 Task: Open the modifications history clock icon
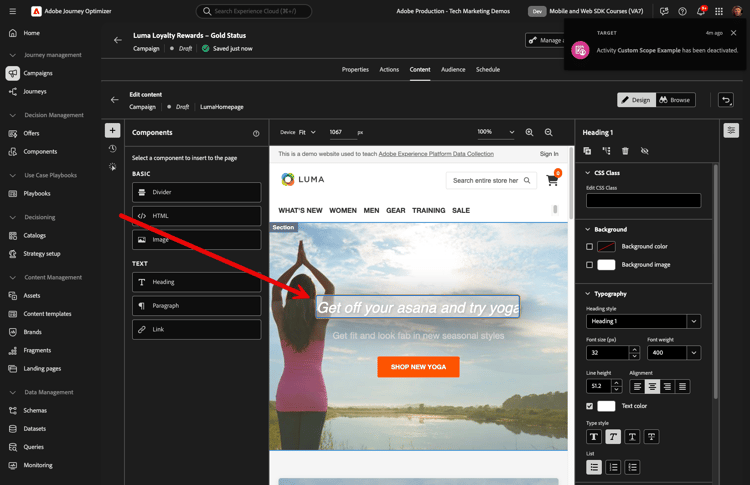pyautogui.click(x=112, y=149)
